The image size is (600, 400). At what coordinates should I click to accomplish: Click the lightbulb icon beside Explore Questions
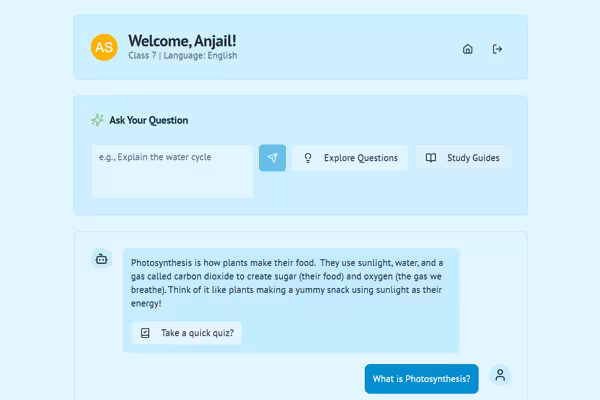click(x=308, y=158)
